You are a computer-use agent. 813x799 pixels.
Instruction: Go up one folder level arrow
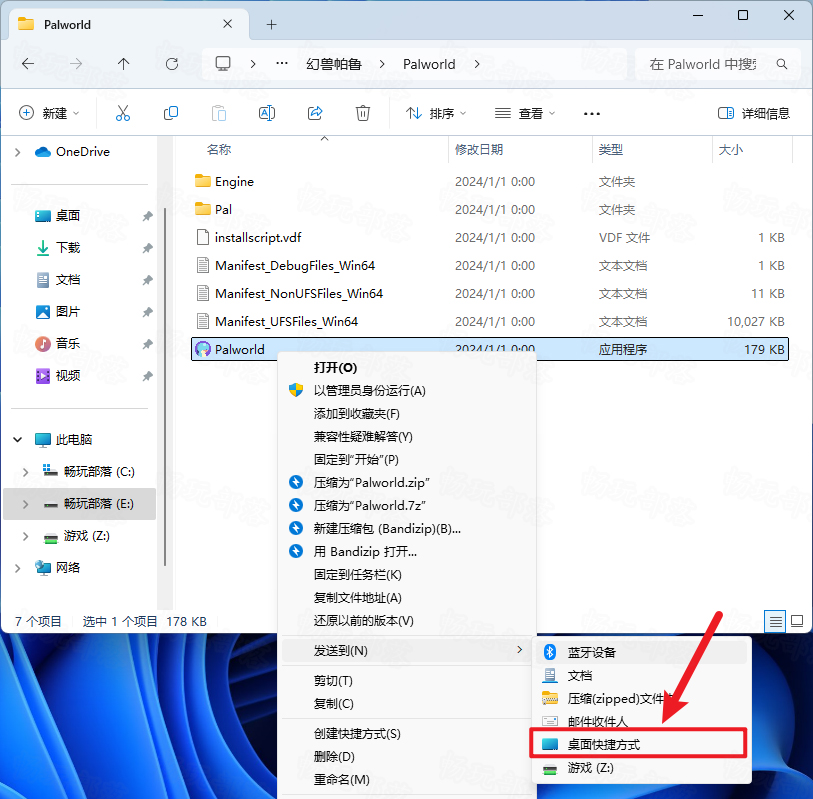coord(123,64)
